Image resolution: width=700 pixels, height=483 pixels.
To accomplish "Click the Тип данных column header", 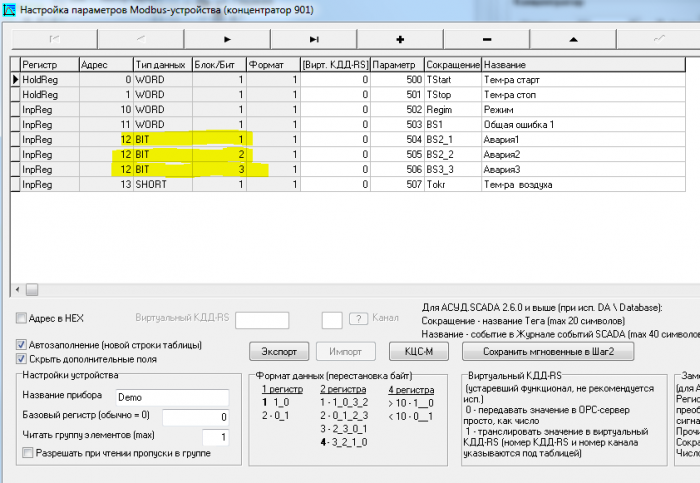I will point(163,65).
